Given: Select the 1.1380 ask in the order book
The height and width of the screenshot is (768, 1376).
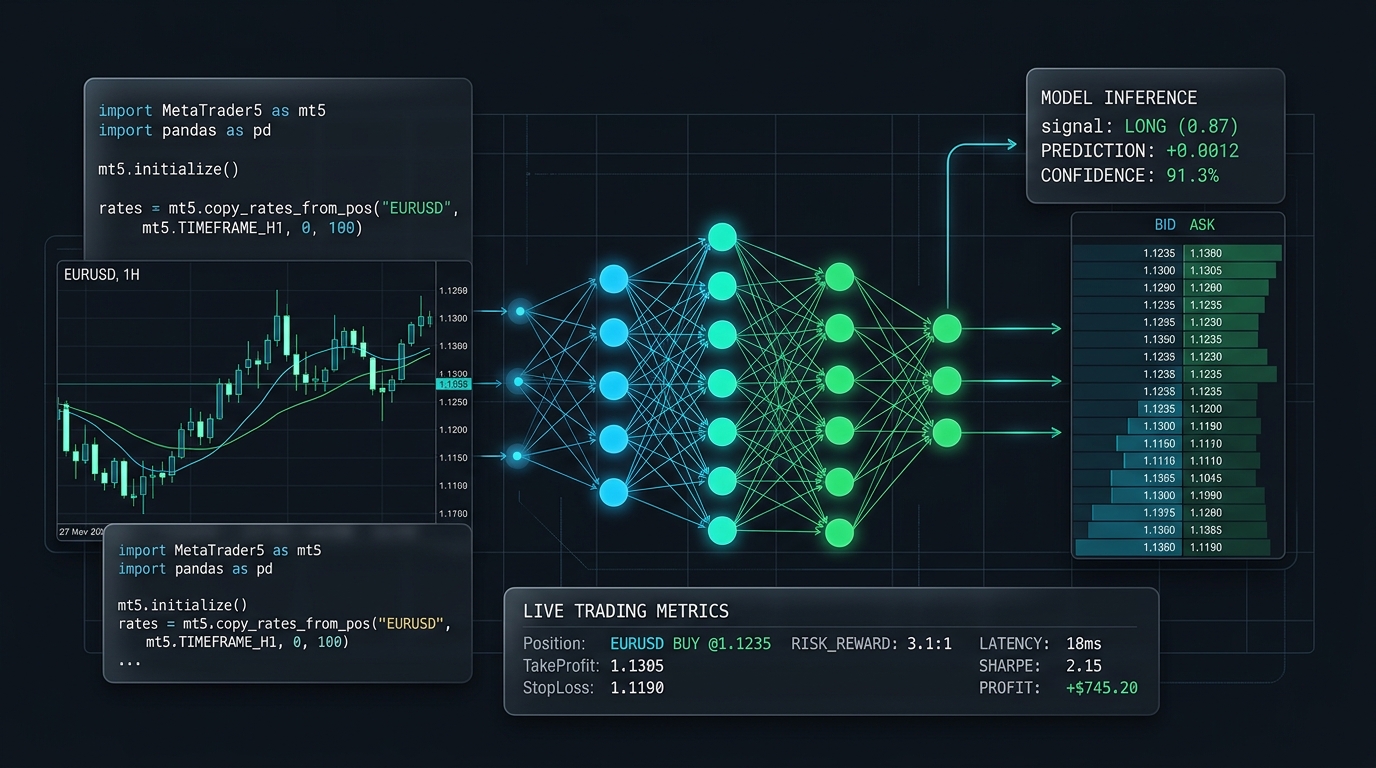Looking at the screenshot, I should [x=1206, y=253].
